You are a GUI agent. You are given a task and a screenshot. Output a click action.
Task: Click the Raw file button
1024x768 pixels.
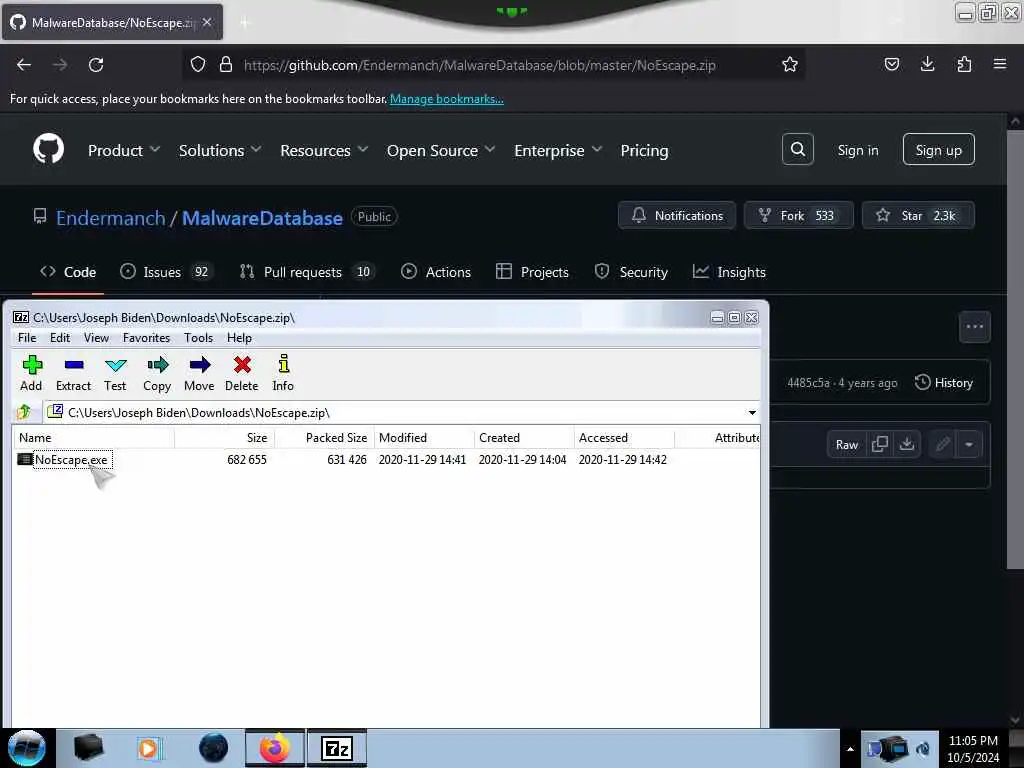[x=846, y=445]
